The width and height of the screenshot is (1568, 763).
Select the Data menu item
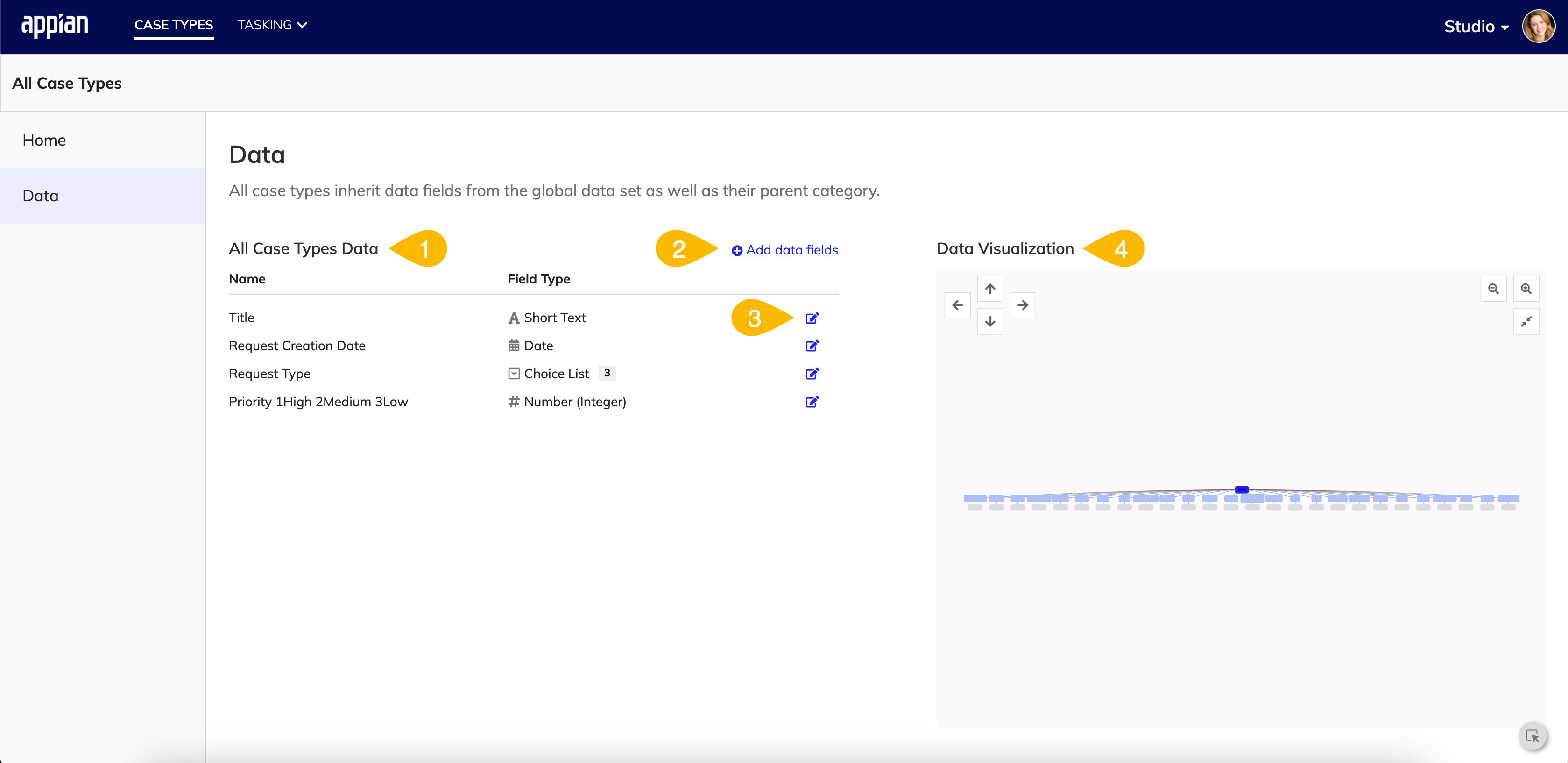(39, 195)
